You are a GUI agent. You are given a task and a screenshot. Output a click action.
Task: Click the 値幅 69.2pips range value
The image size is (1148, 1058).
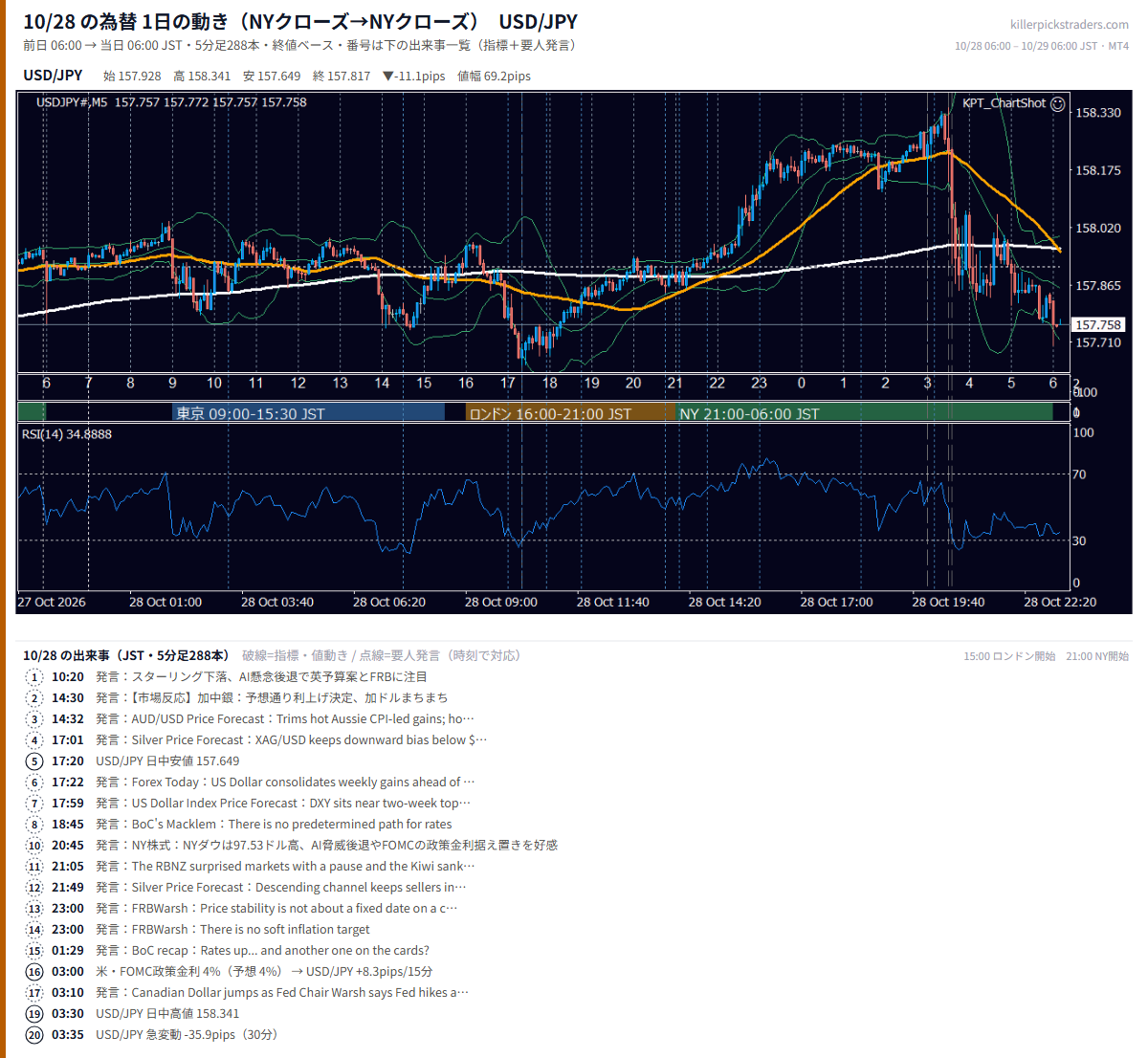(494, 77)
